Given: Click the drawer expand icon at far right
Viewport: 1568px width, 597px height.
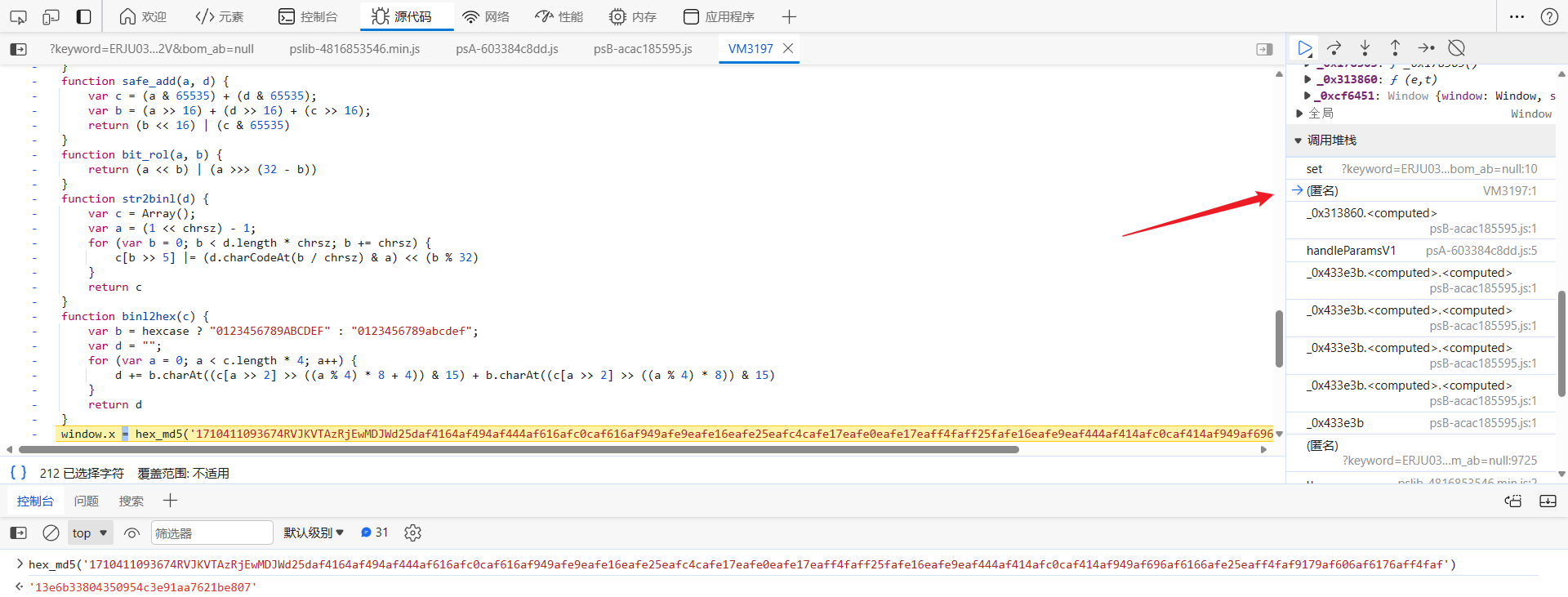Looking at the screenshot, I should click(1548, 501).
